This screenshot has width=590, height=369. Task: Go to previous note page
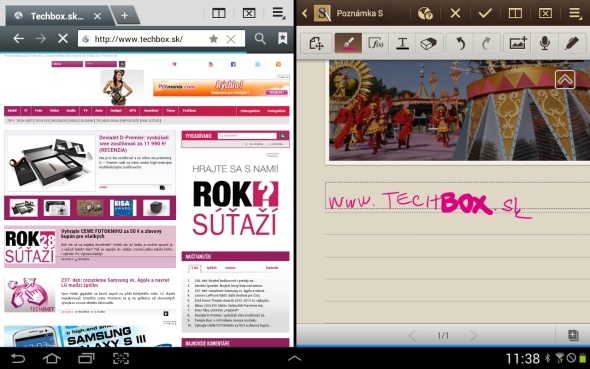pyautogui.click(x=413, y=335)
